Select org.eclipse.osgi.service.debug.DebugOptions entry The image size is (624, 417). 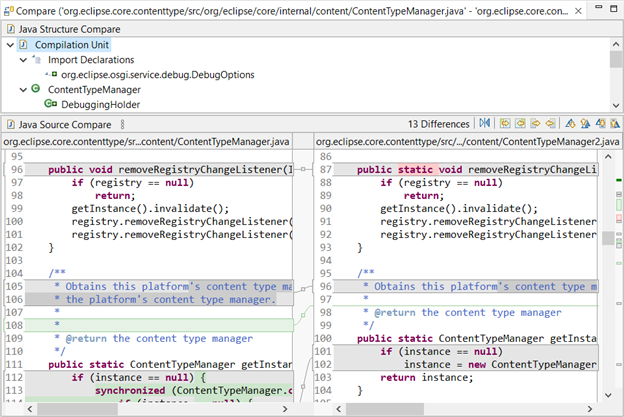158,75
